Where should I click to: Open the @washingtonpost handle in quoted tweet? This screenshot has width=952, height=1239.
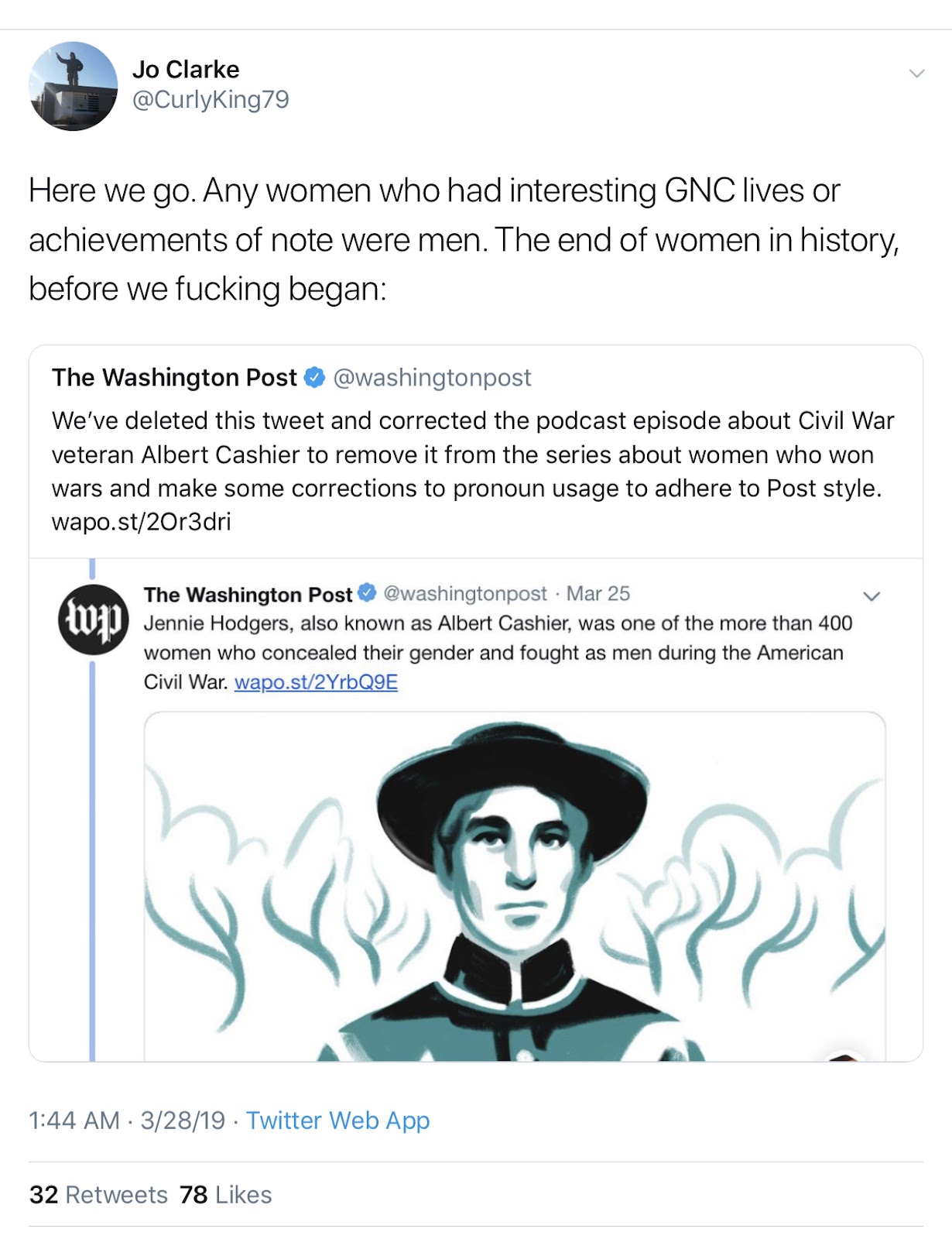[x=432, y=377]
